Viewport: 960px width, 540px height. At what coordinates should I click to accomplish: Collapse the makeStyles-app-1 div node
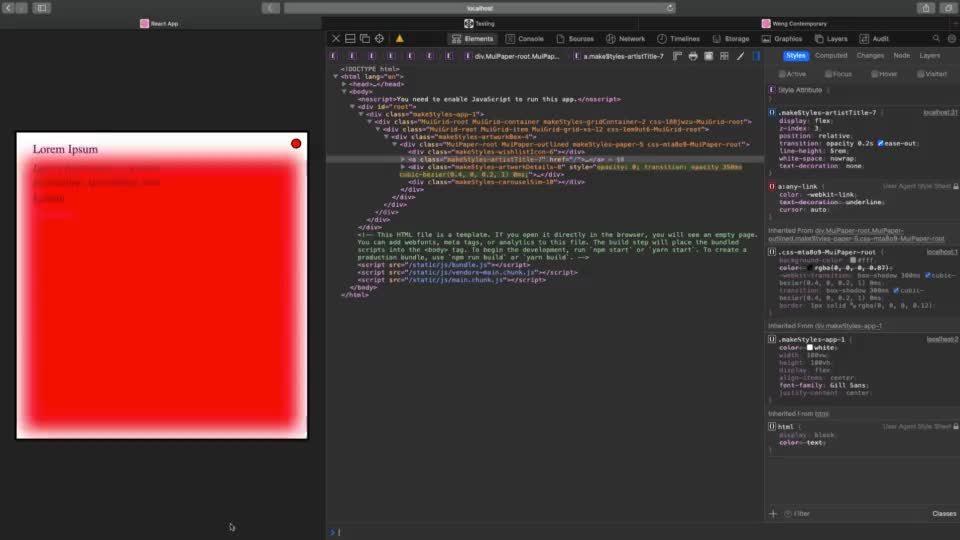pos(361,114)
